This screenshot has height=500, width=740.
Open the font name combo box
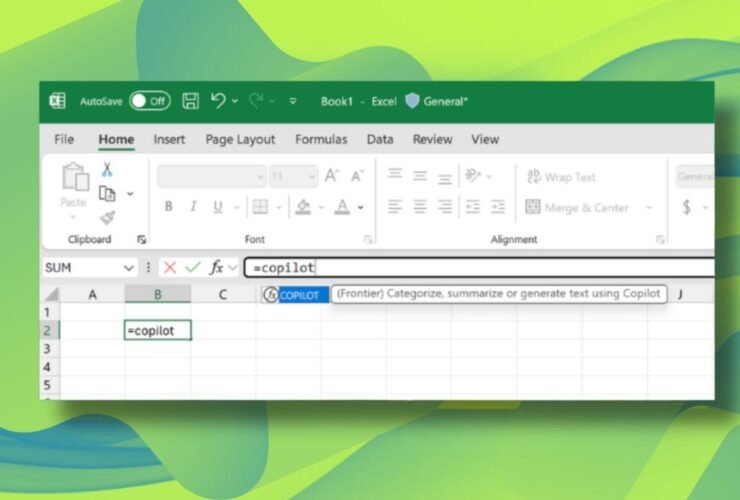point(212,177)
